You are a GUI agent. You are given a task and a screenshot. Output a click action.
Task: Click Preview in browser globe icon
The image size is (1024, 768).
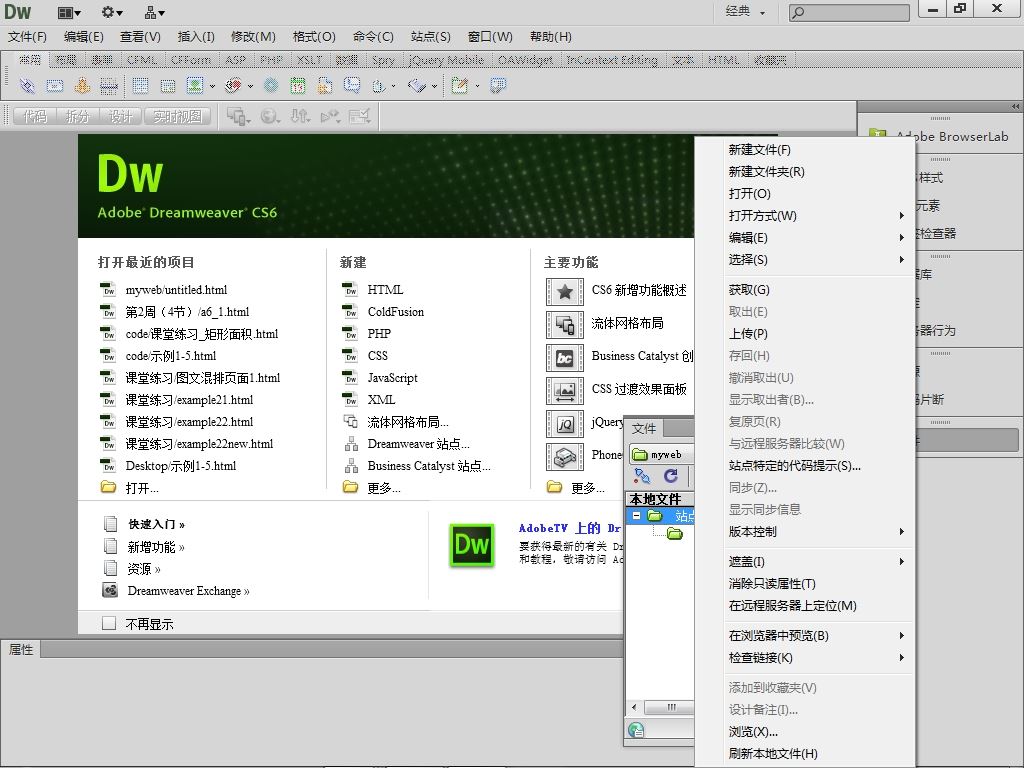tap(270, 117)
